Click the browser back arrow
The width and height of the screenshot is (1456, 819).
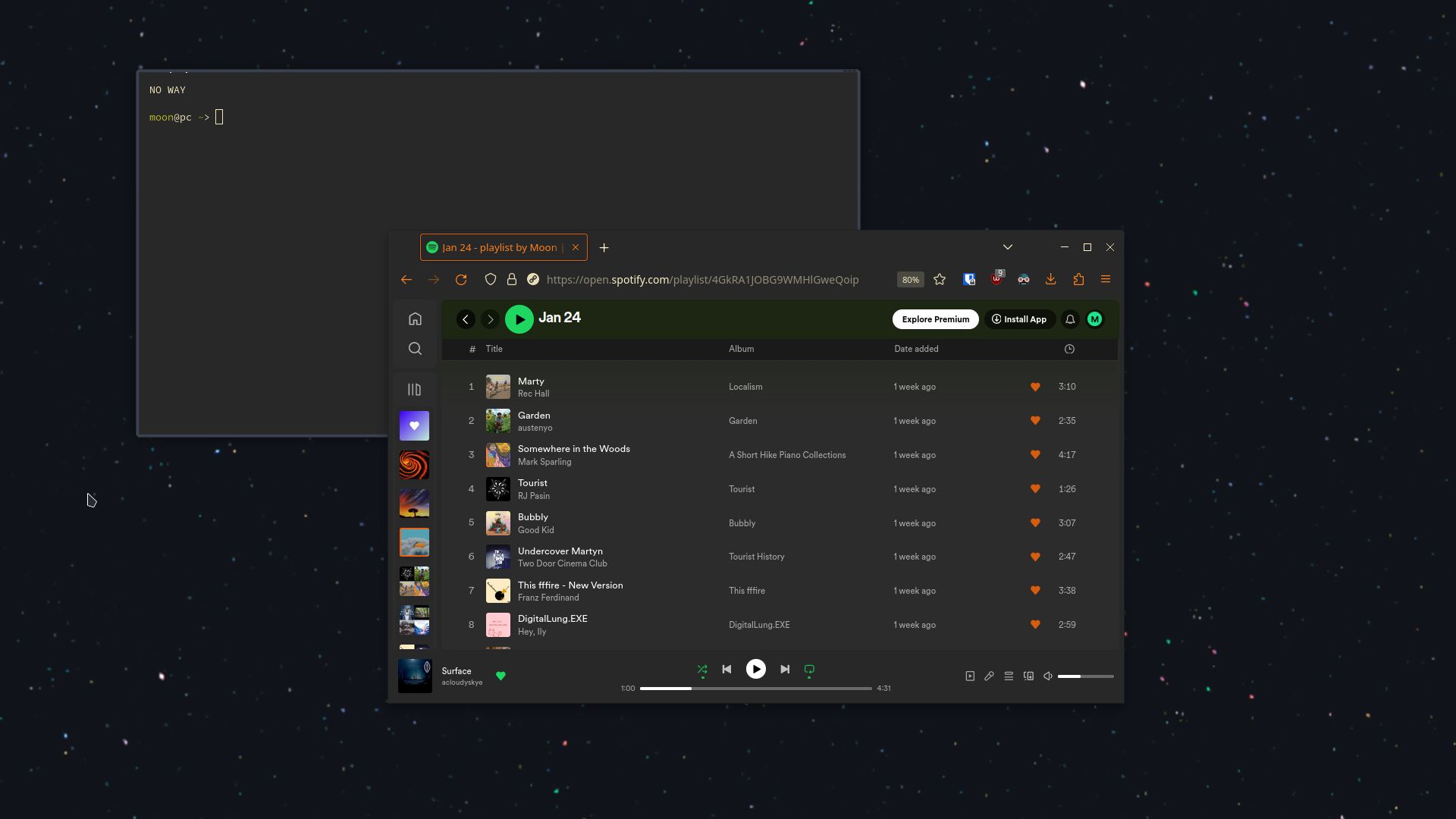pos(406,280)
